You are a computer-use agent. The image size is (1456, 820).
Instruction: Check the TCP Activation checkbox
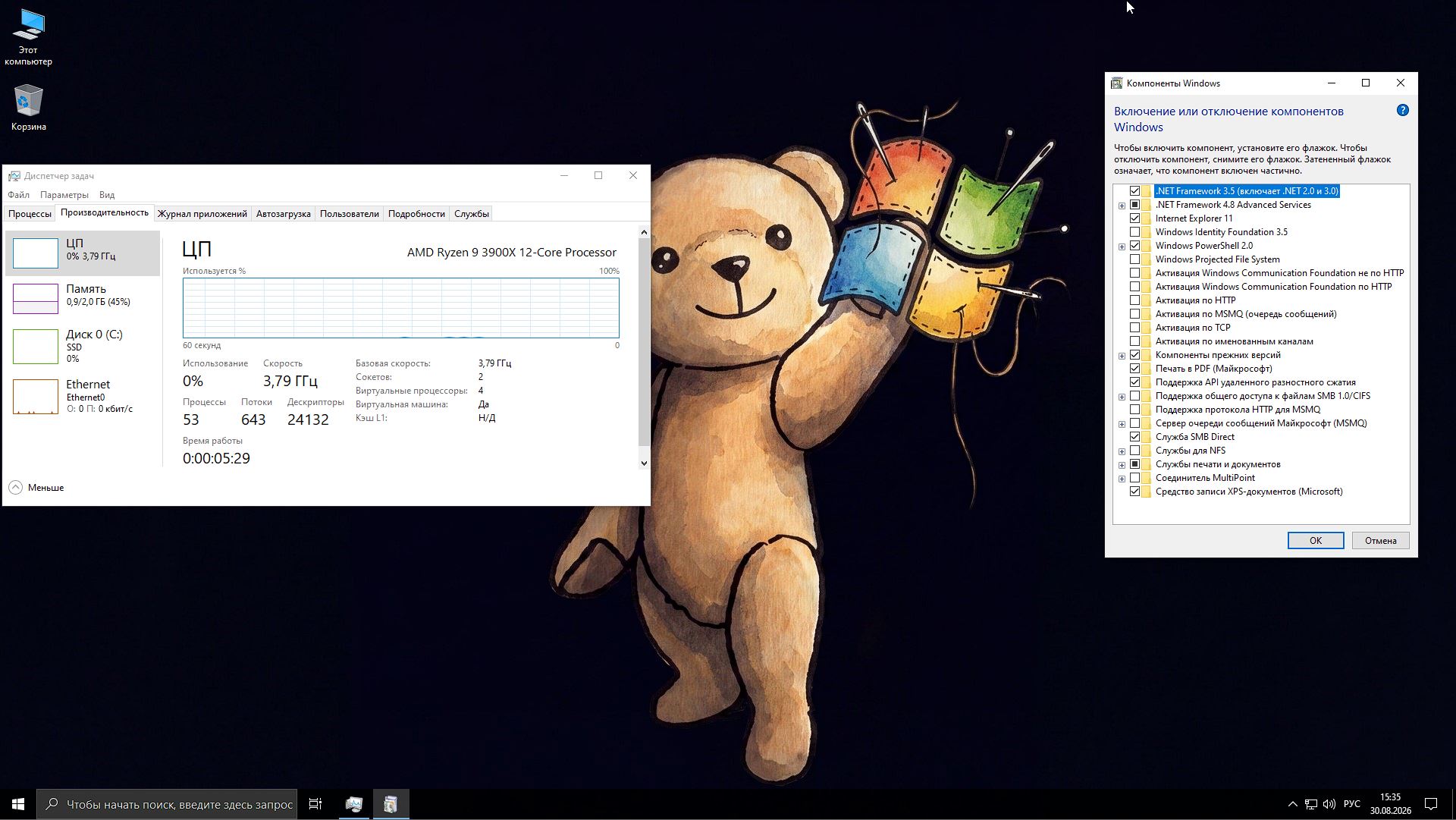pos(1134,328)
